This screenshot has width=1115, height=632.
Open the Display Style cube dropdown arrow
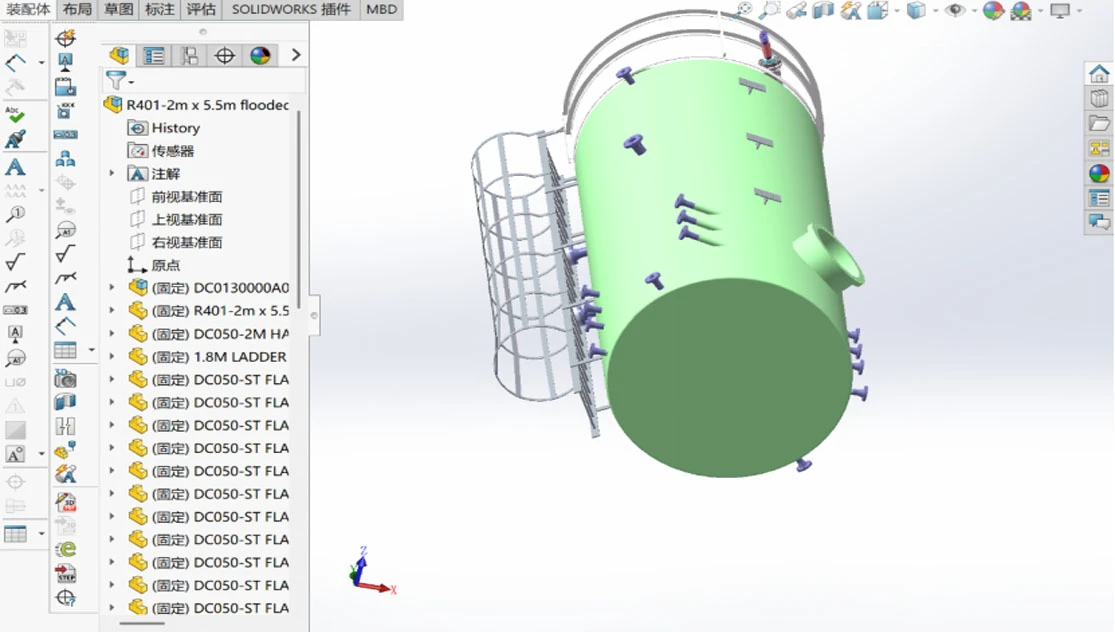[x=935, y=10]
